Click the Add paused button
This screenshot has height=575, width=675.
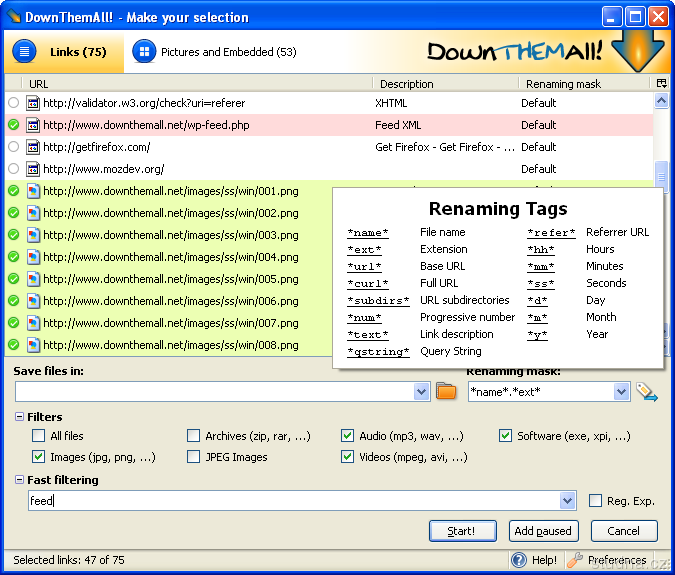543,531
